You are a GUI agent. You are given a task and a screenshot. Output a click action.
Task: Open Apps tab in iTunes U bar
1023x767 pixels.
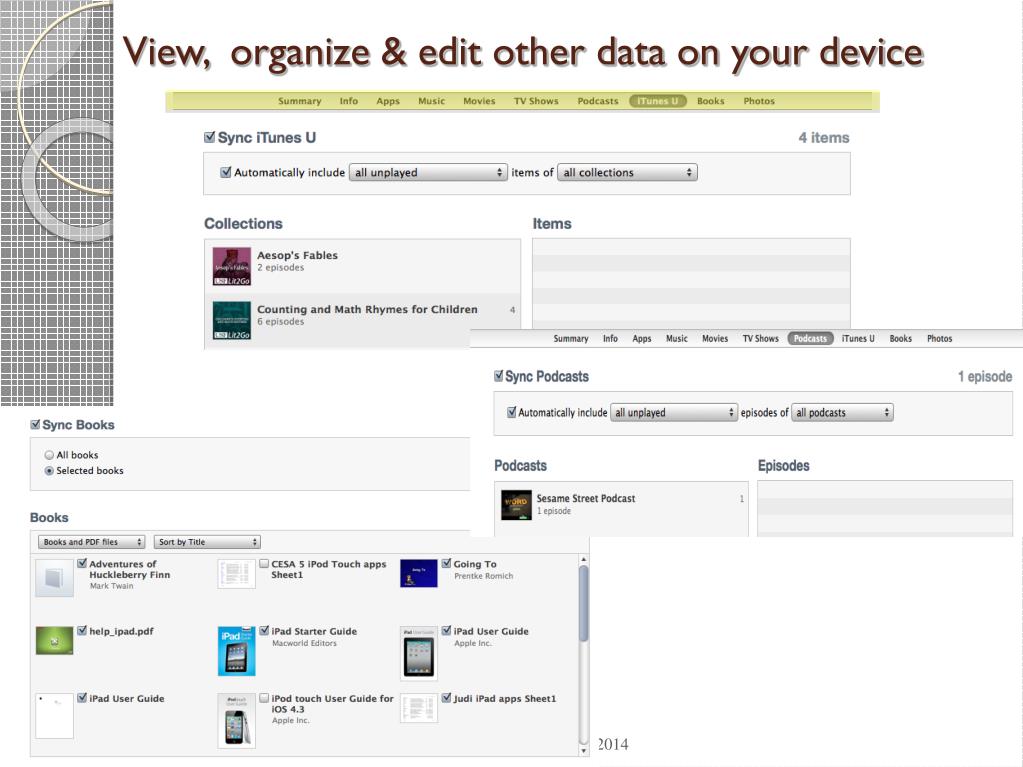click(x=388, y=101)
